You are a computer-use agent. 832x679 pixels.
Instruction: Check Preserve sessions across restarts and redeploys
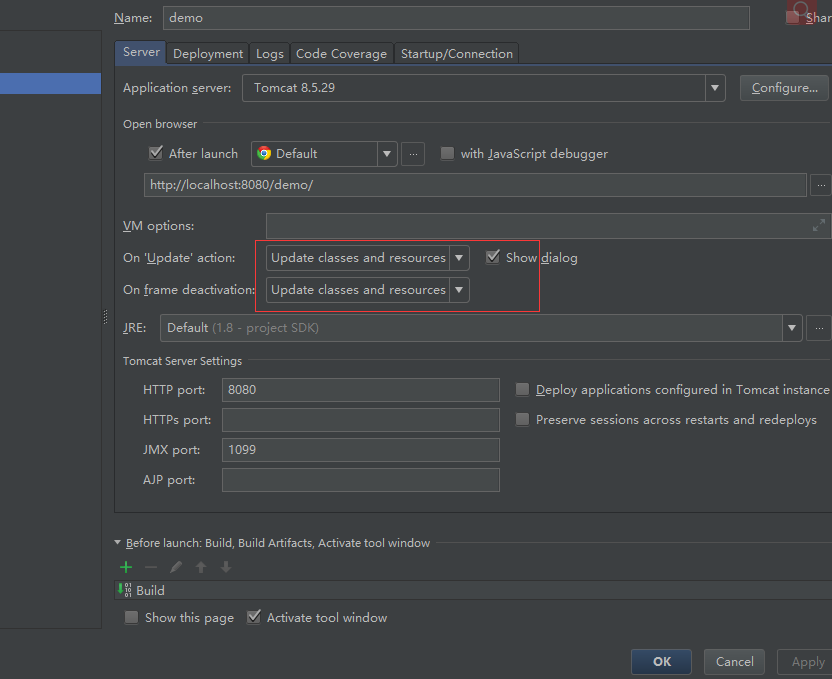[x=522, y=420]
